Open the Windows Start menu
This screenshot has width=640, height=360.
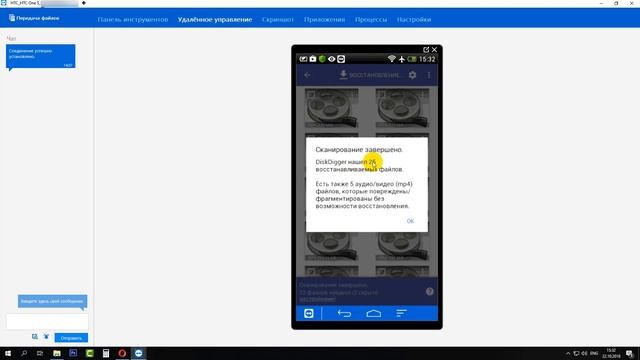click(x=8, y=353)
